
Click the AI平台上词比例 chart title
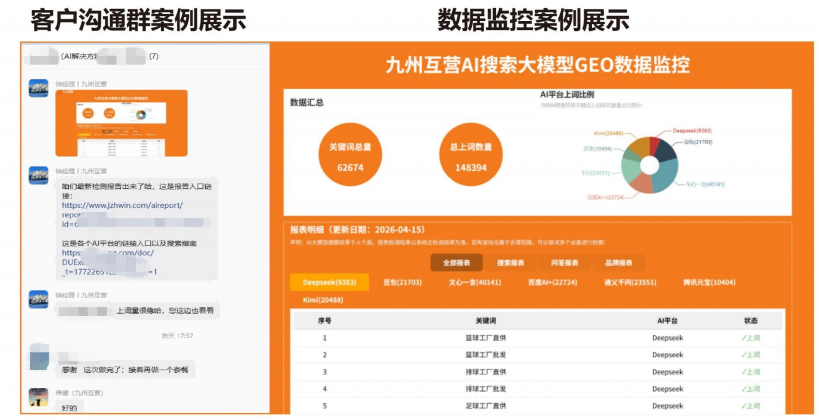pos(567,95)
